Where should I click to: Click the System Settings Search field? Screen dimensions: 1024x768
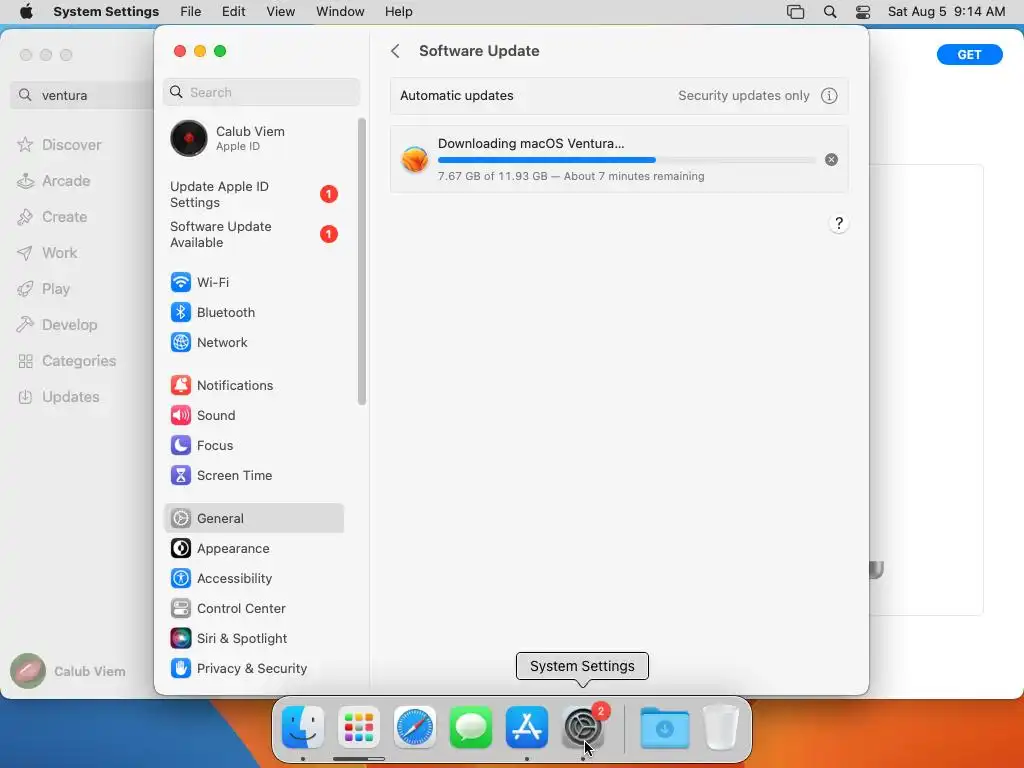(x=261, y=92)
